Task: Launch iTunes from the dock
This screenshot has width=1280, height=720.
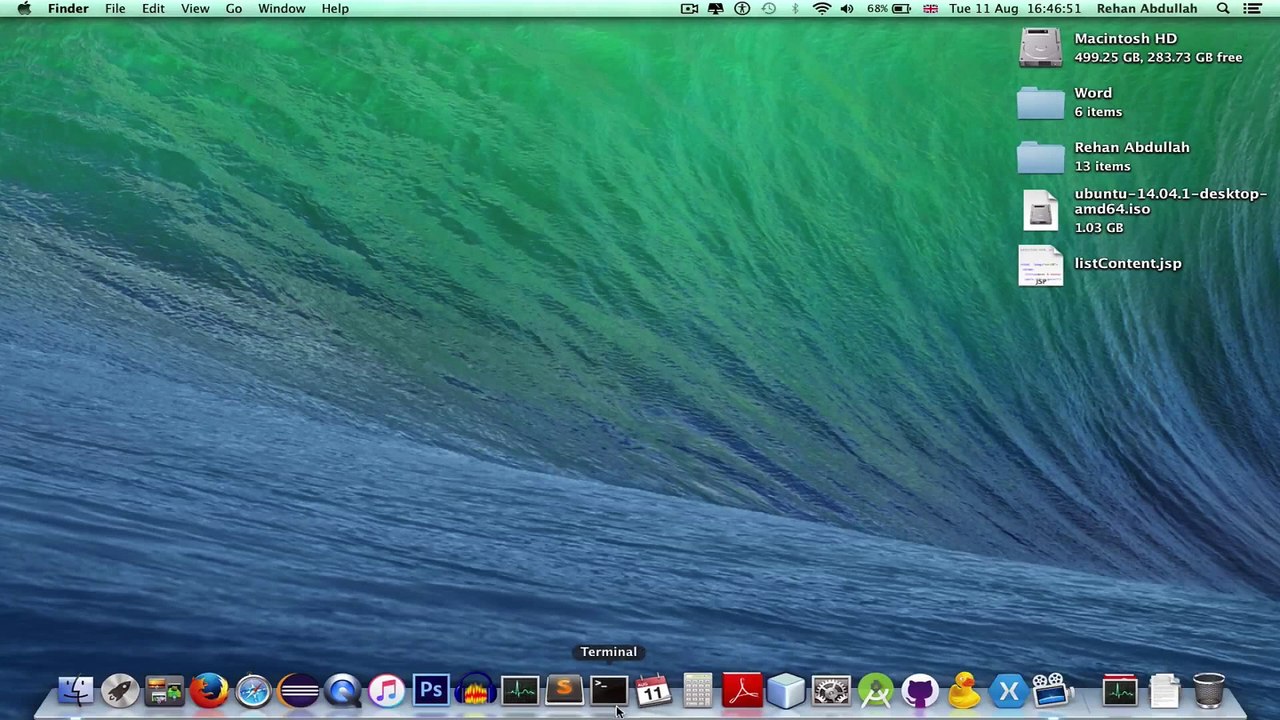Action: (x=386, y=690)
